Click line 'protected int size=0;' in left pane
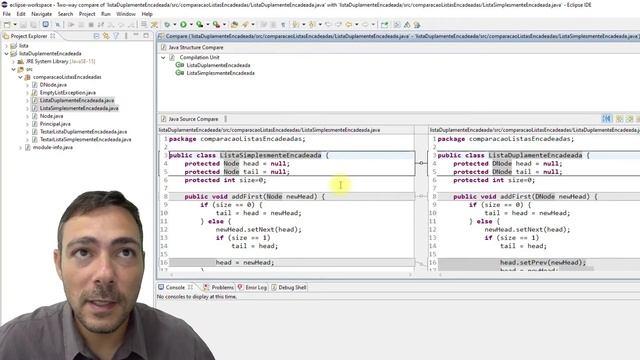The height and width of the screenshot is (360, 640). coord(225,180)
